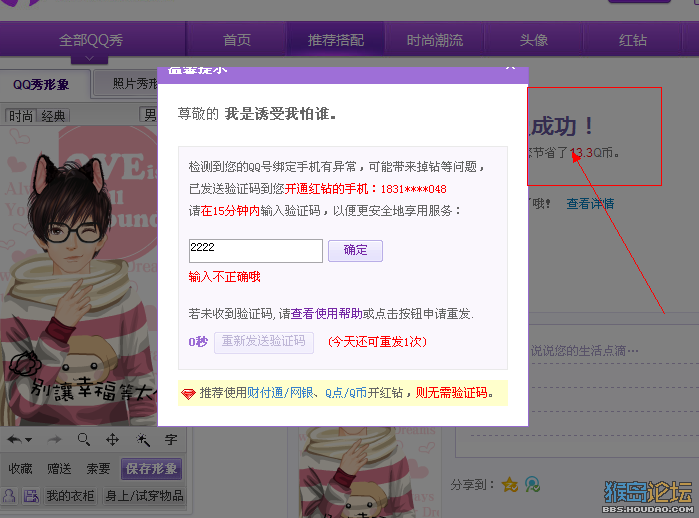Click the avatar thumbnail under the dialog
Viewport: 699px width, 518px height.
[x=369, y=473]
